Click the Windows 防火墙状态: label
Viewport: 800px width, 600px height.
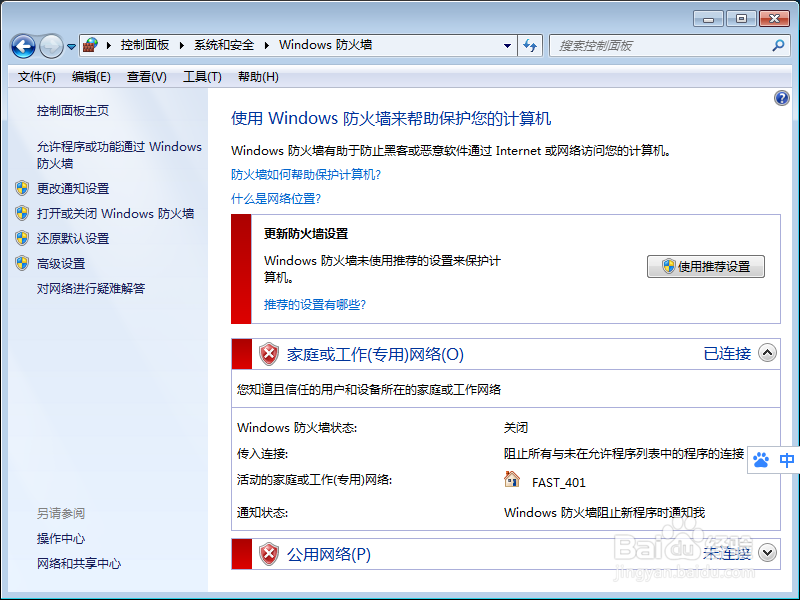tap(297, 428)
